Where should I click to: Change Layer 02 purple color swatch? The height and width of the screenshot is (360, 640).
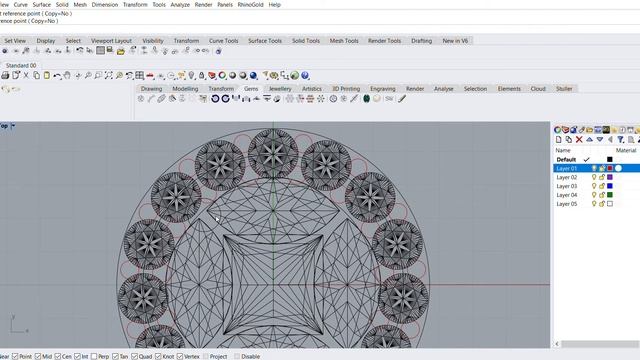click(610, 177)
